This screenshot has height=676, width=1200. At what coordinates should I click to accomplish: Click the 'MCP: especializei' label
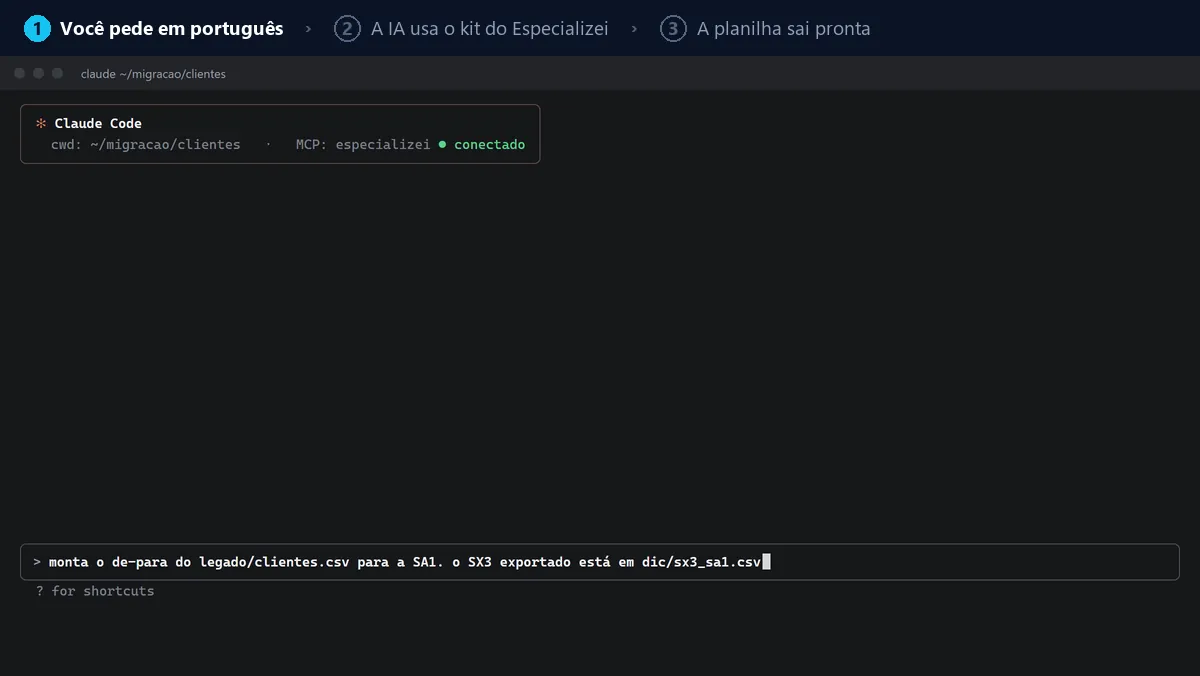363,144
